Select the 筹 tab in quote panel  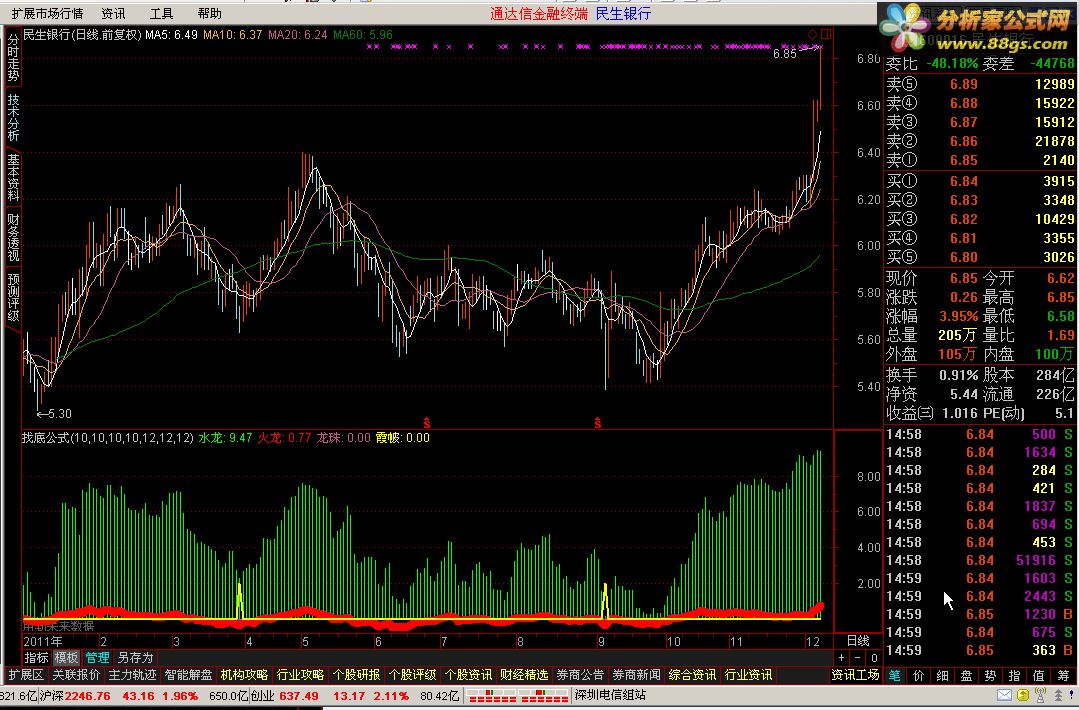tap(1064, 676)
